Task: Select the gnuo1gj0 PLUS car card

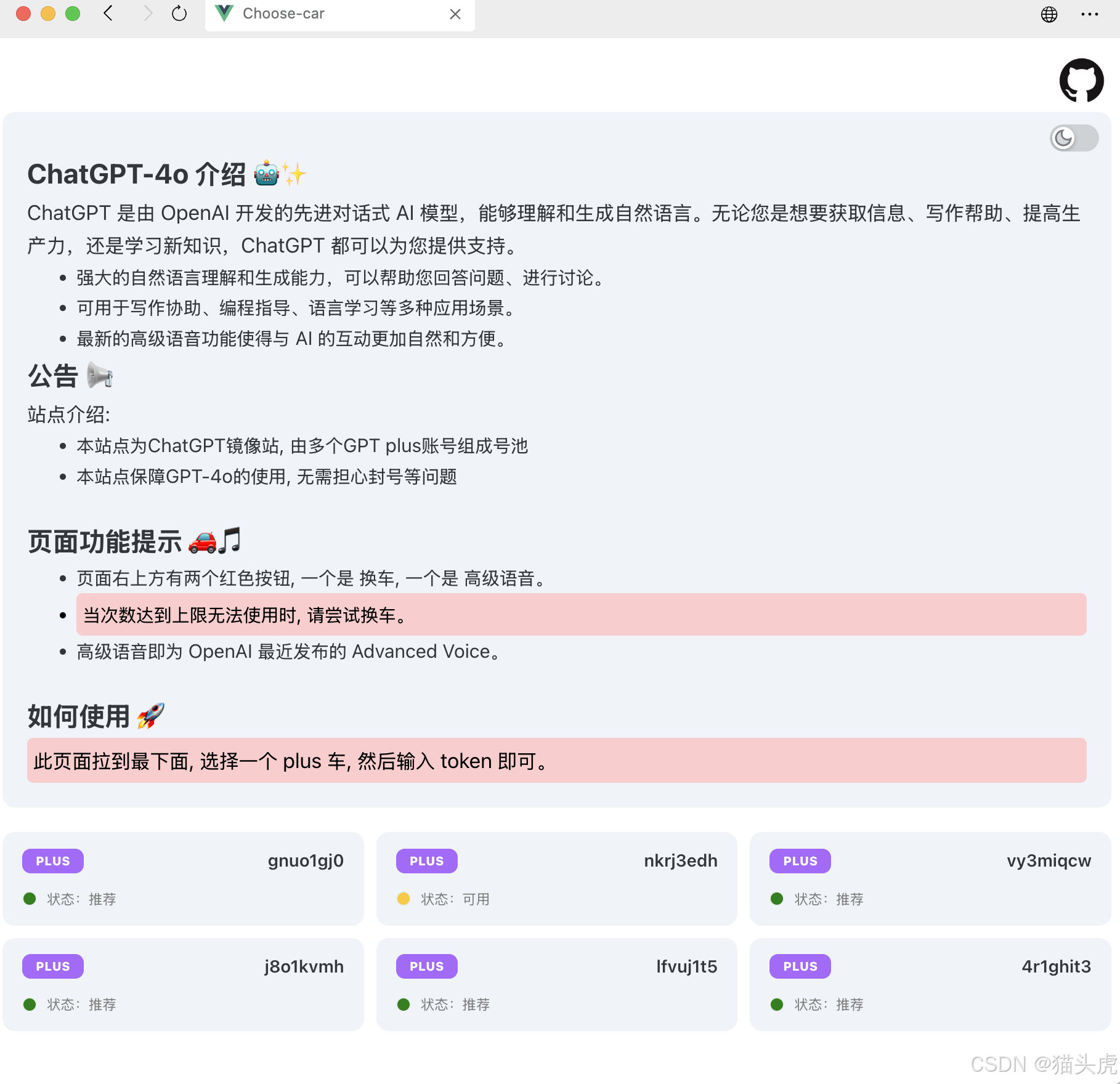Action: 183,878
